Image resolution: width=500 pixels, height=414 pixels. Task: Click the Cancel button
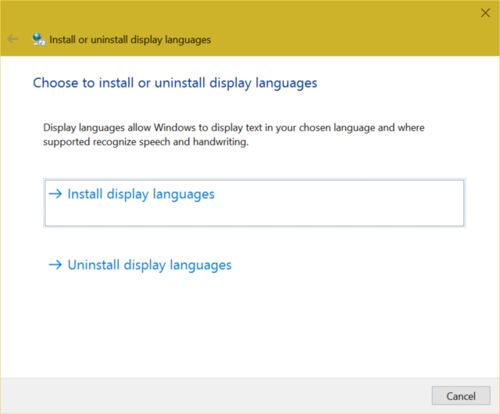[x=461, y=396]
